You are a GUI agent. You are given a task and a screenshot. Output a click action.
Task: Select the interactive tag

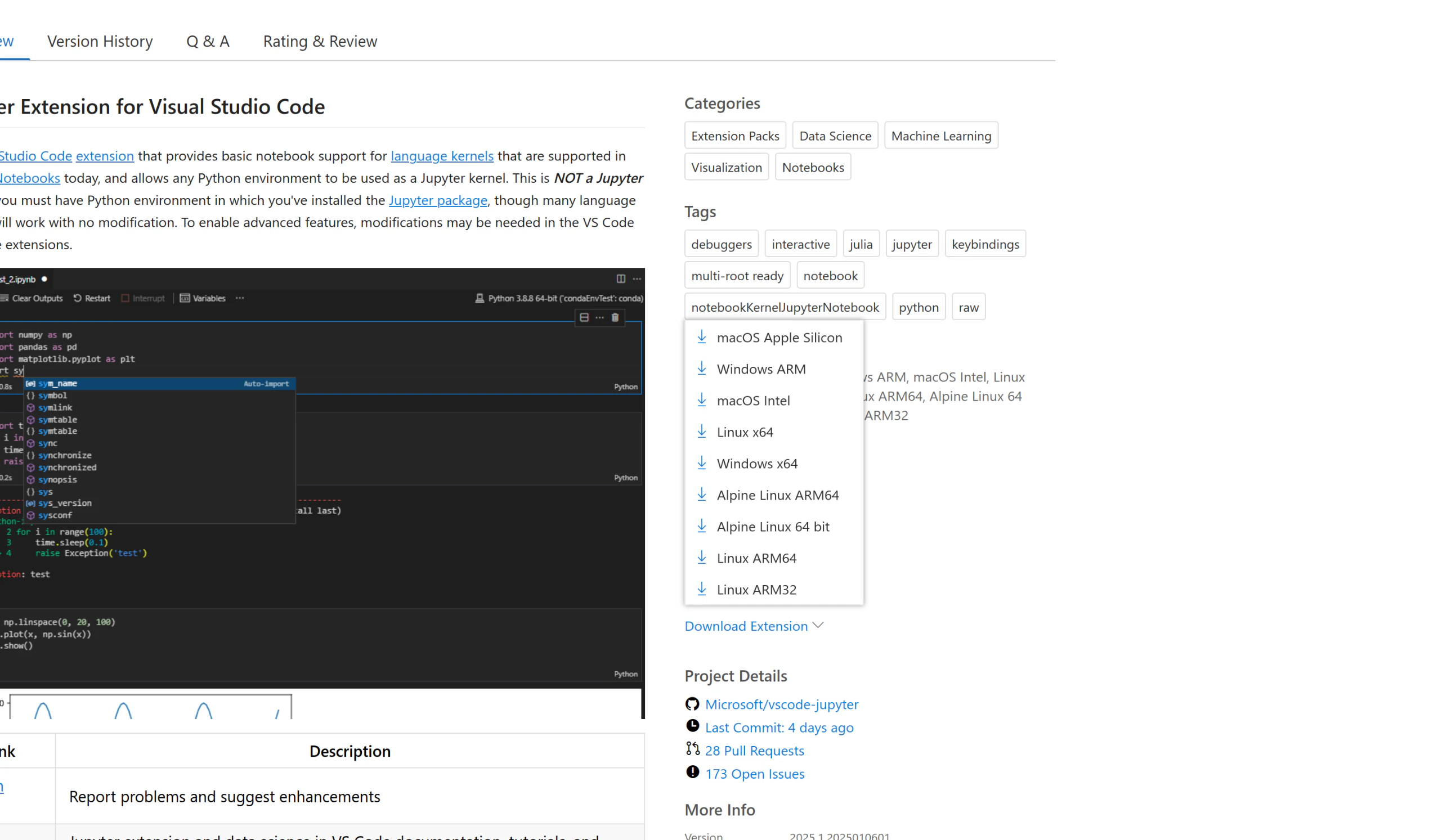coord(800,244)
